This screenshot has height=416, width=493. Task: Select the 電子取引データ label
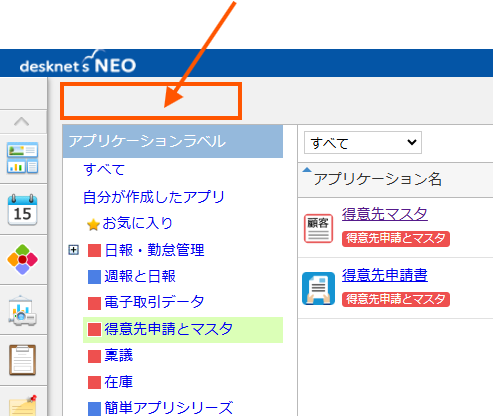(154, 302)
